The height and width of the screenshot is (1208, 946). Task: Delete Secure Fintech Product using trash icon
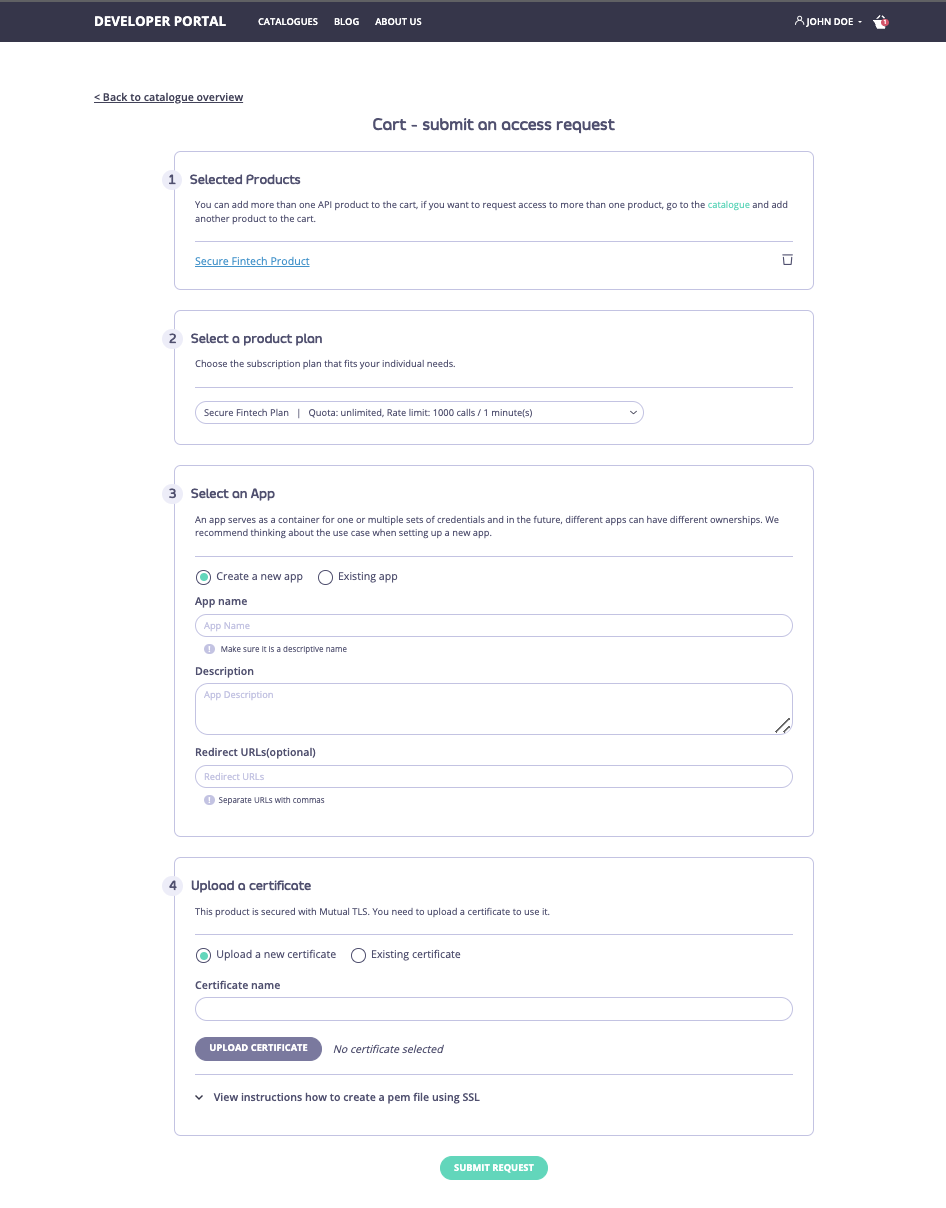click(x=787, y=259)
